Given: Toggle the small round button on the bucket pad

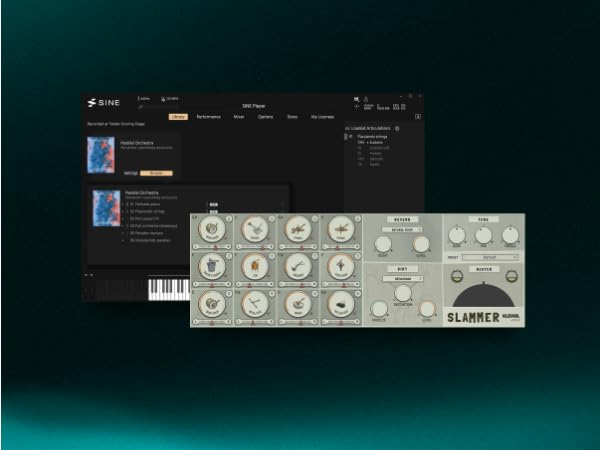Looking at the screenshot, I should 229,256.
